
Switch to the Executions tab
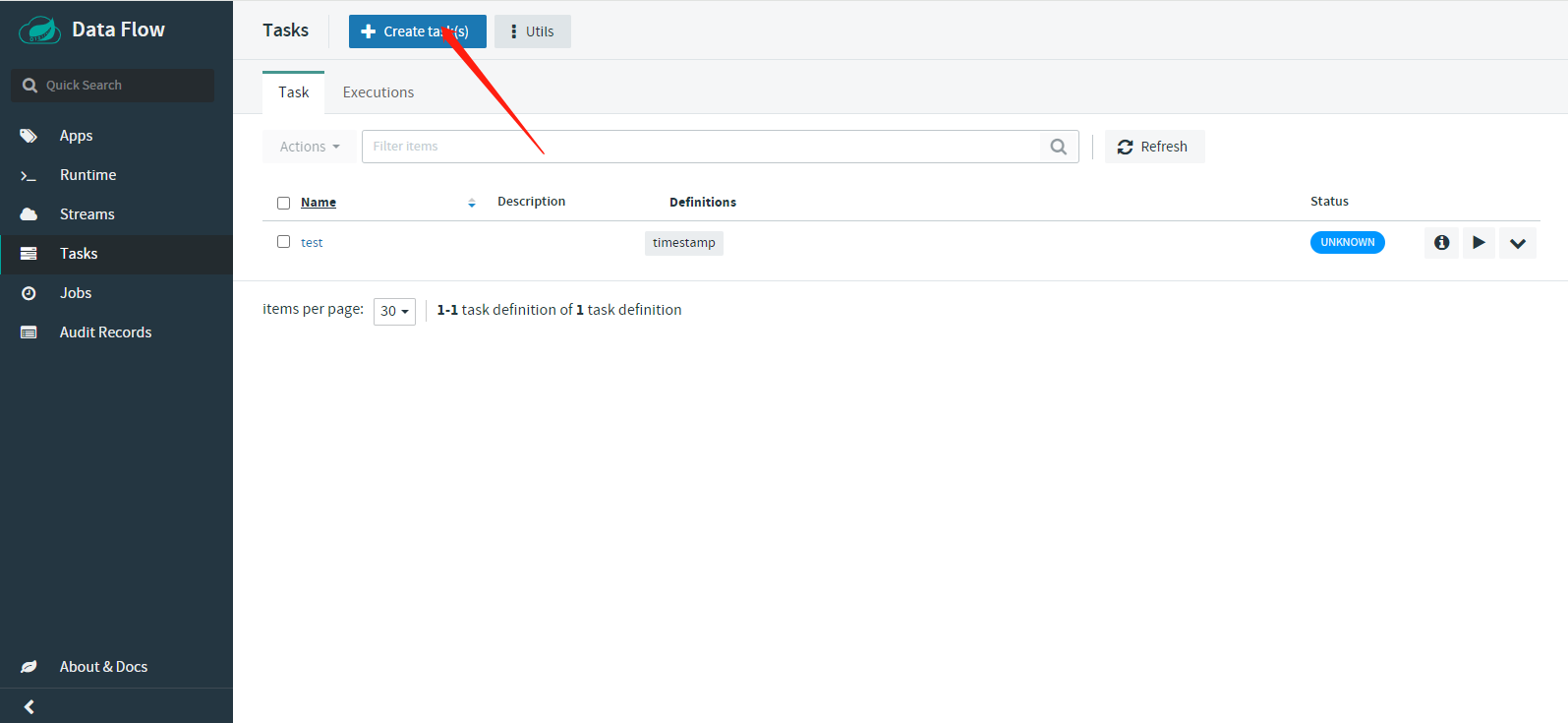pos(378,92)
